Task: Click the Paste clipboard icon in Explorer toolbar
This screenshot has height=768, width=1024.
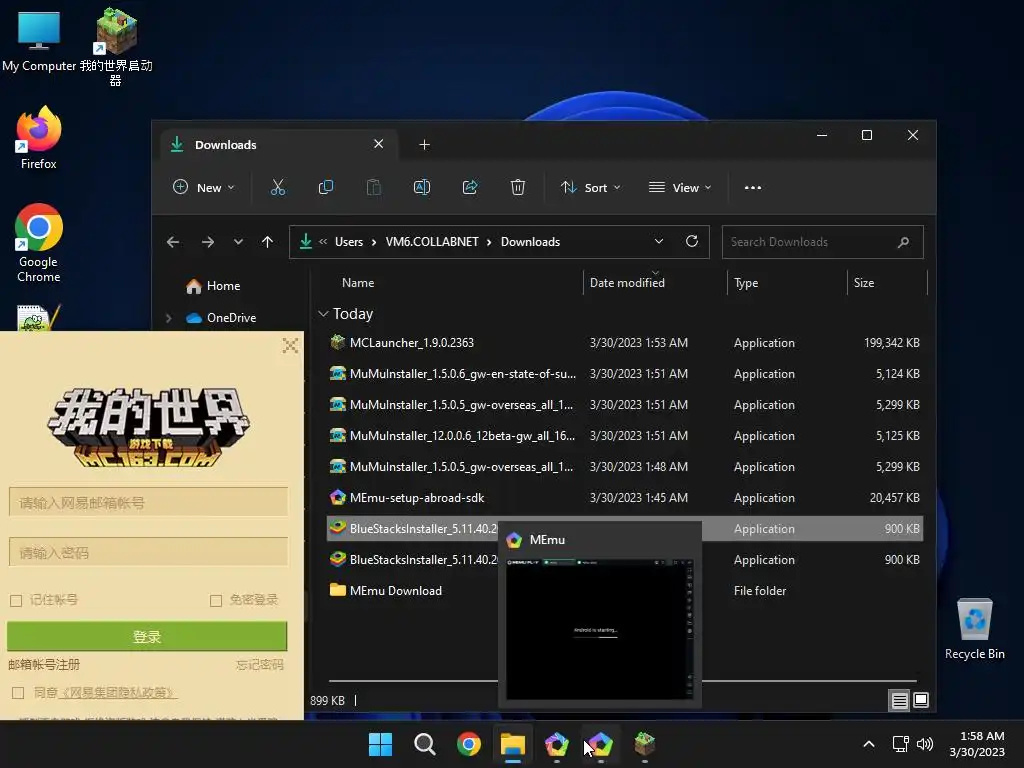Action: 374,187
